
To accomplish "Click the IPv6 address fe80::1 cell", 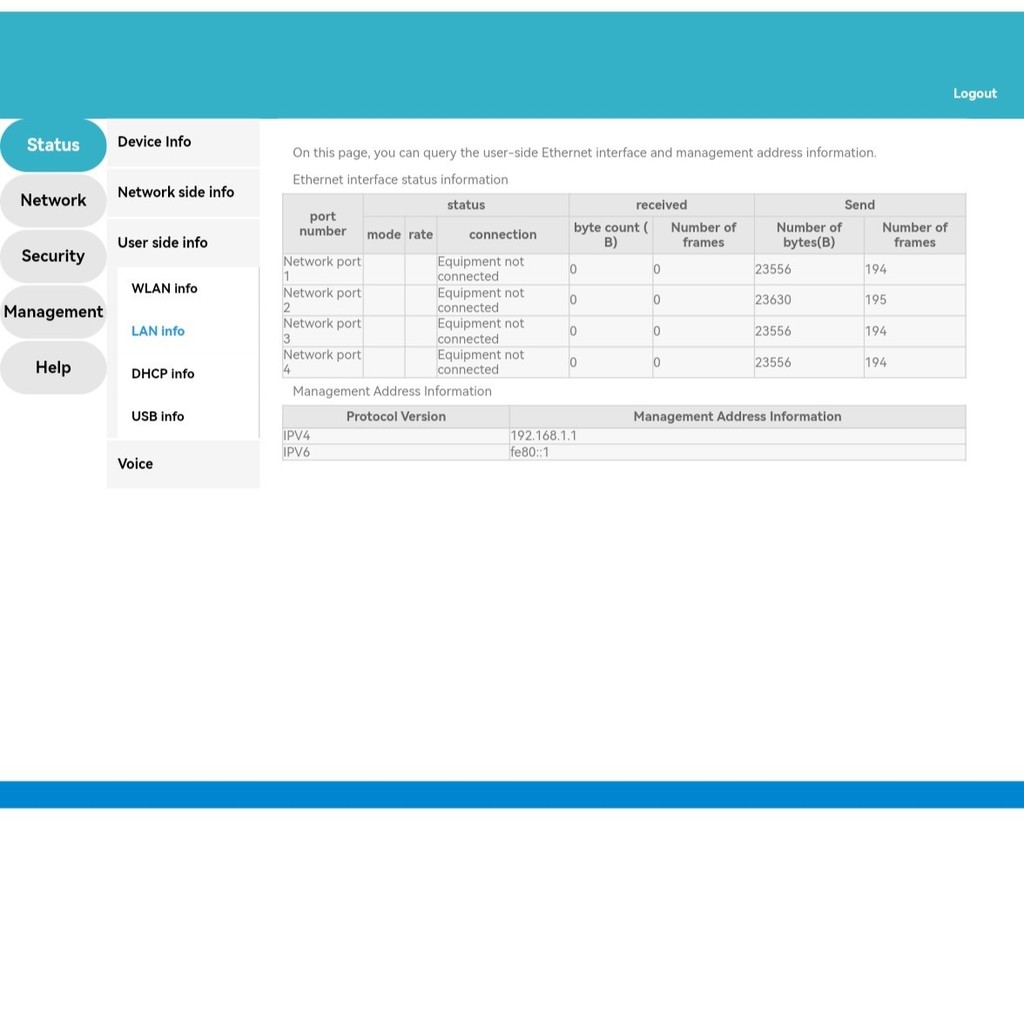I will click(530, 452).
